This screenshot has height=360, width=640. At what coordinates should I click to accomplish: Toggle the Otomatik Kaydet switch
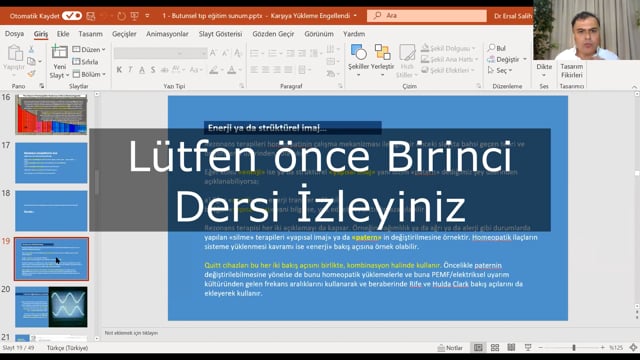point(72,16)
